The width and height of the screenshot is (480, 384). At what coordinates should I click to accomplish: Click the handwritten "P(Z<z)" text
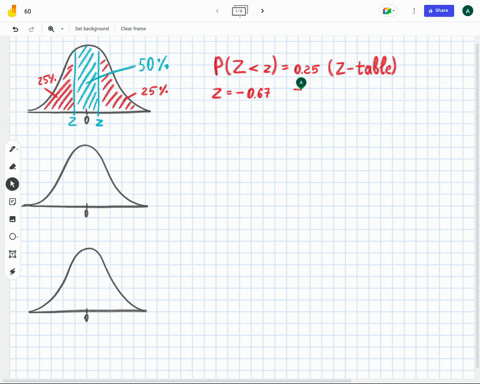[x=245, y=66]
